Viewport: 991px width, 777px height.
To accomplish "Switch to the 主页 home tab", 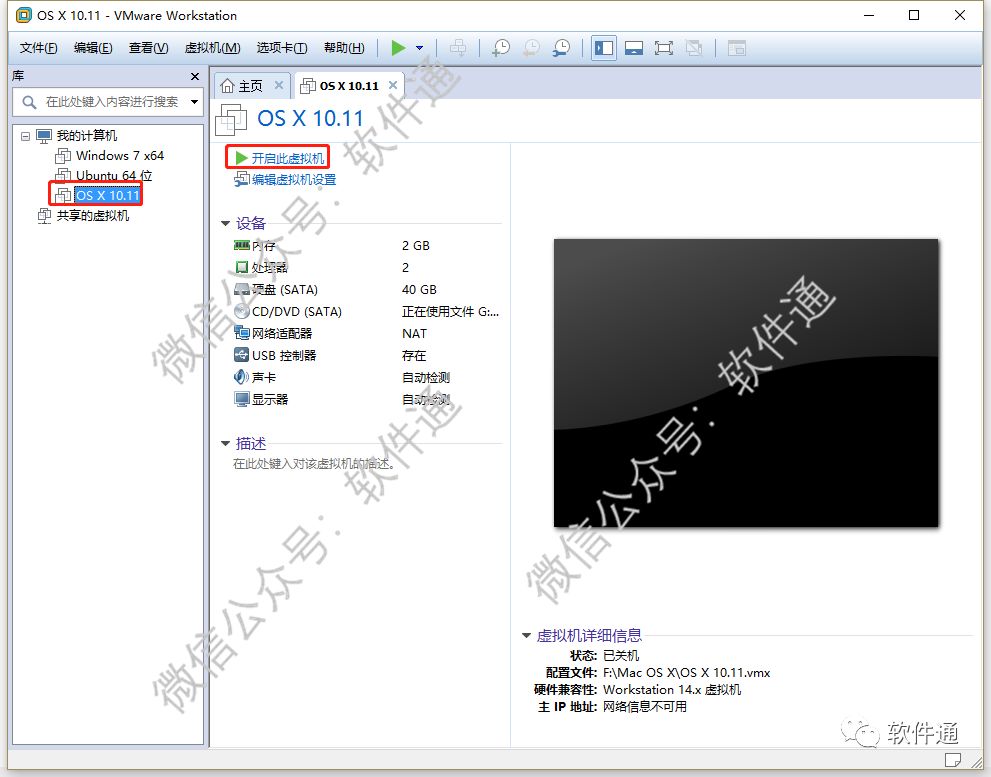I will (250, 86).
